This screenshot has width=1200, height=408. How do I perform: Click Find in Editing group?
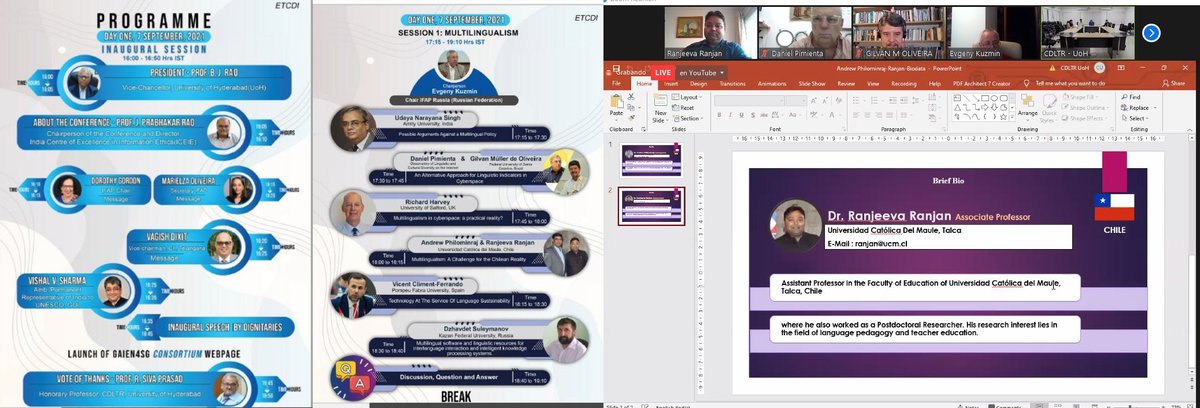[x=1131, y=97]
